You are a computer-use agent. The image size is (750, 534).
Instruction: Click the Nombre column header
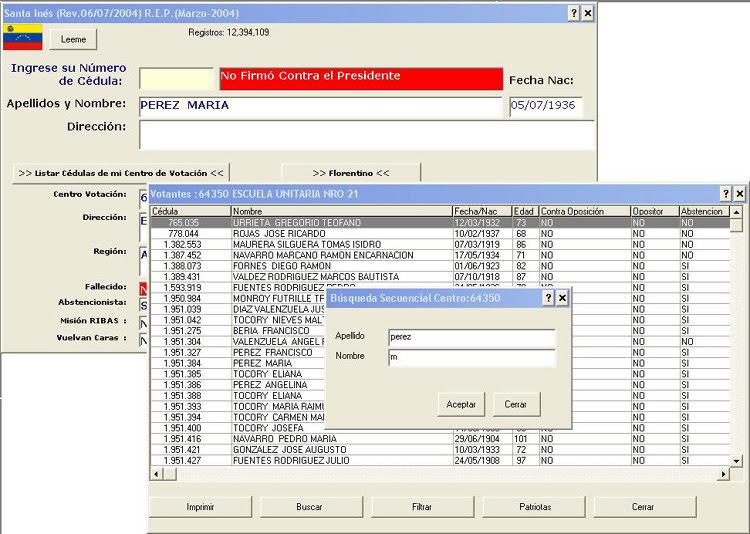[x=342, y=211]
